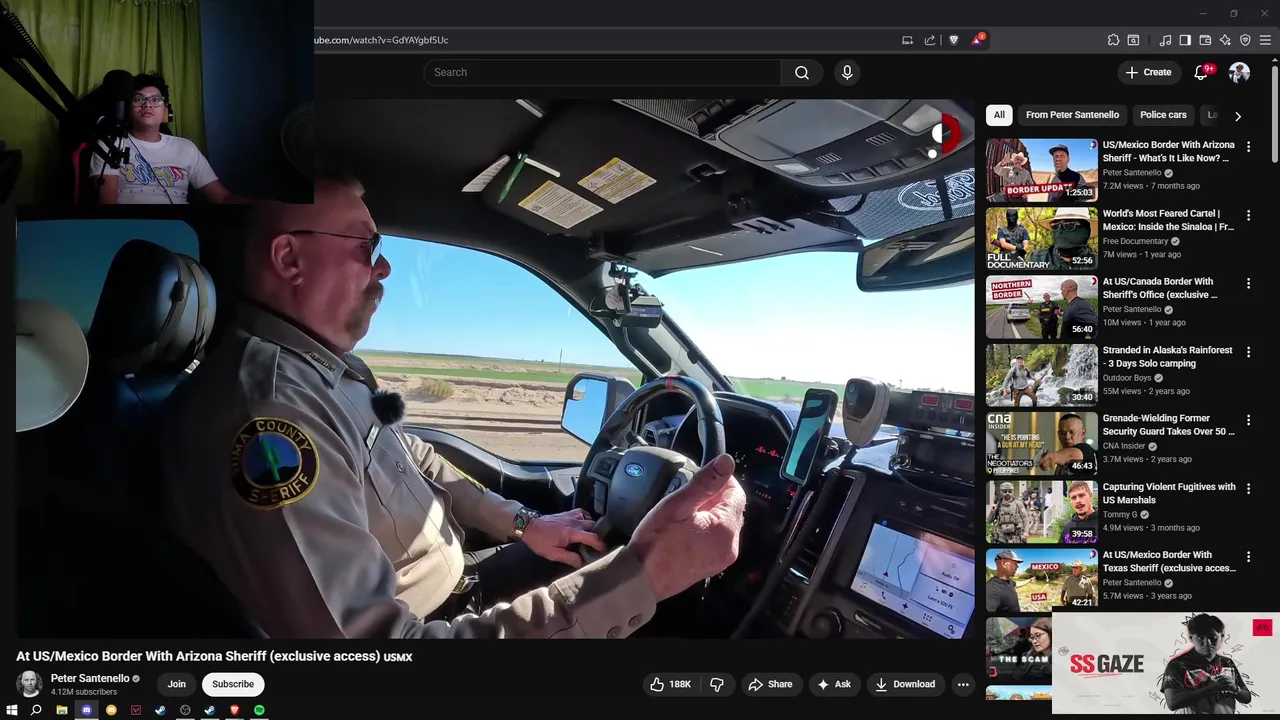The image size is (1280, 720).
Task: Open Tommy G channel name
Action: tap(1120, 514)
